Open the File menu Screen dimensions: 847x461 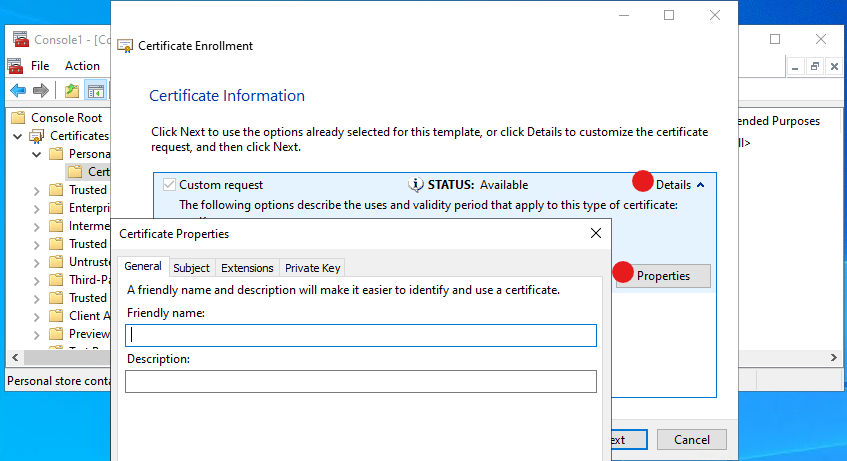40,66
